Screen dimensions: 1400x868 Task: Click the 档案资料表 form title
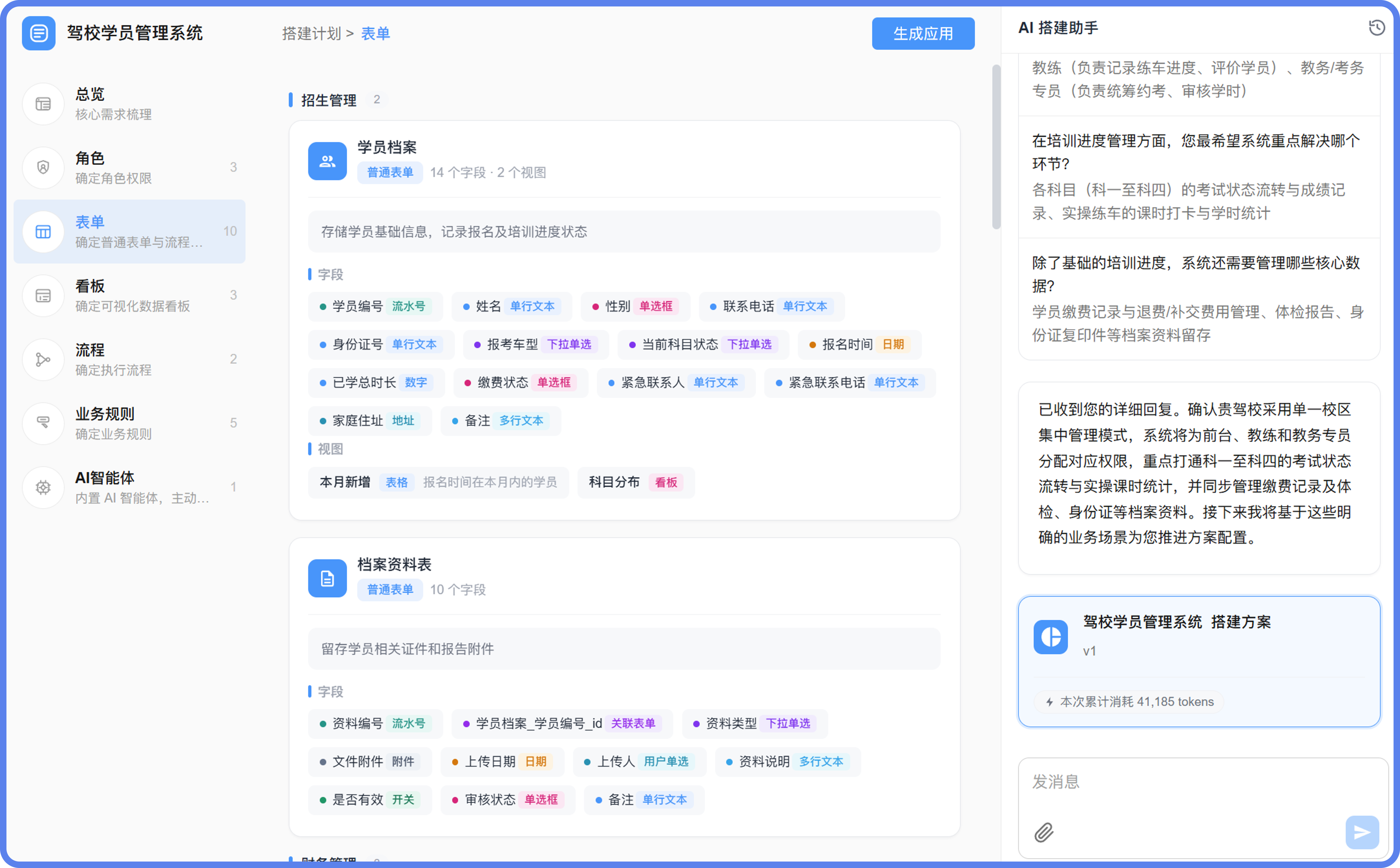click(394, 565)
